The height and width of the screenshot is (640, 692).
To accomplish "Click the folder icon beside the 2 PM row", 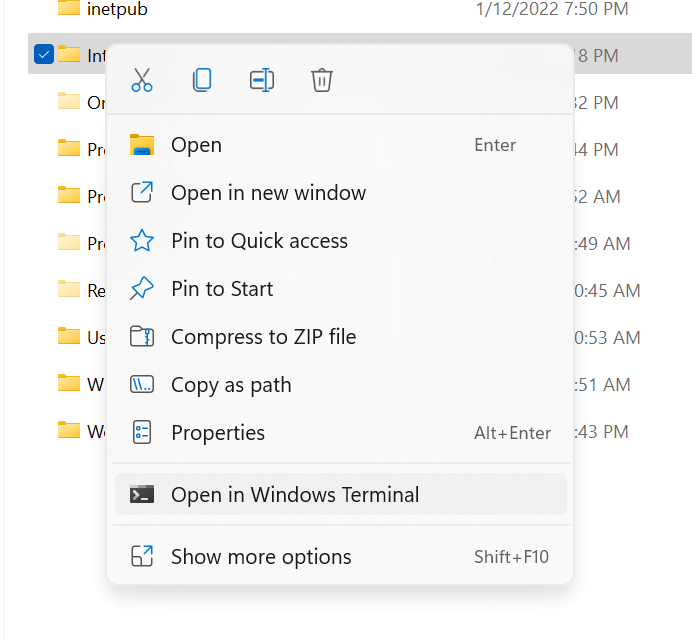I will [69, 101].
